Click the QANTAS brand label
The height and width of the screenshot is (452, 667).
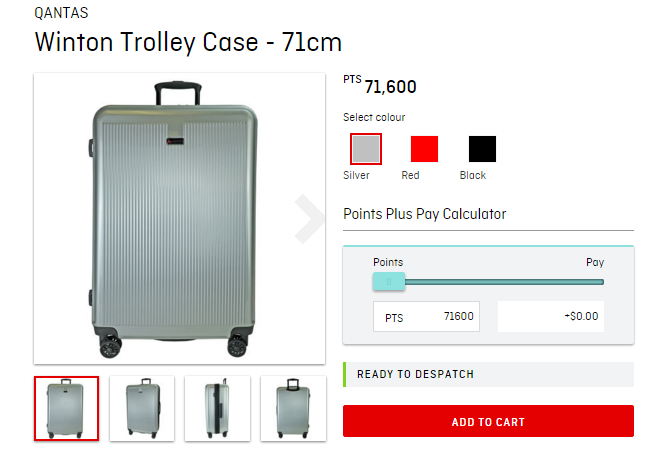tap(61, 13)
